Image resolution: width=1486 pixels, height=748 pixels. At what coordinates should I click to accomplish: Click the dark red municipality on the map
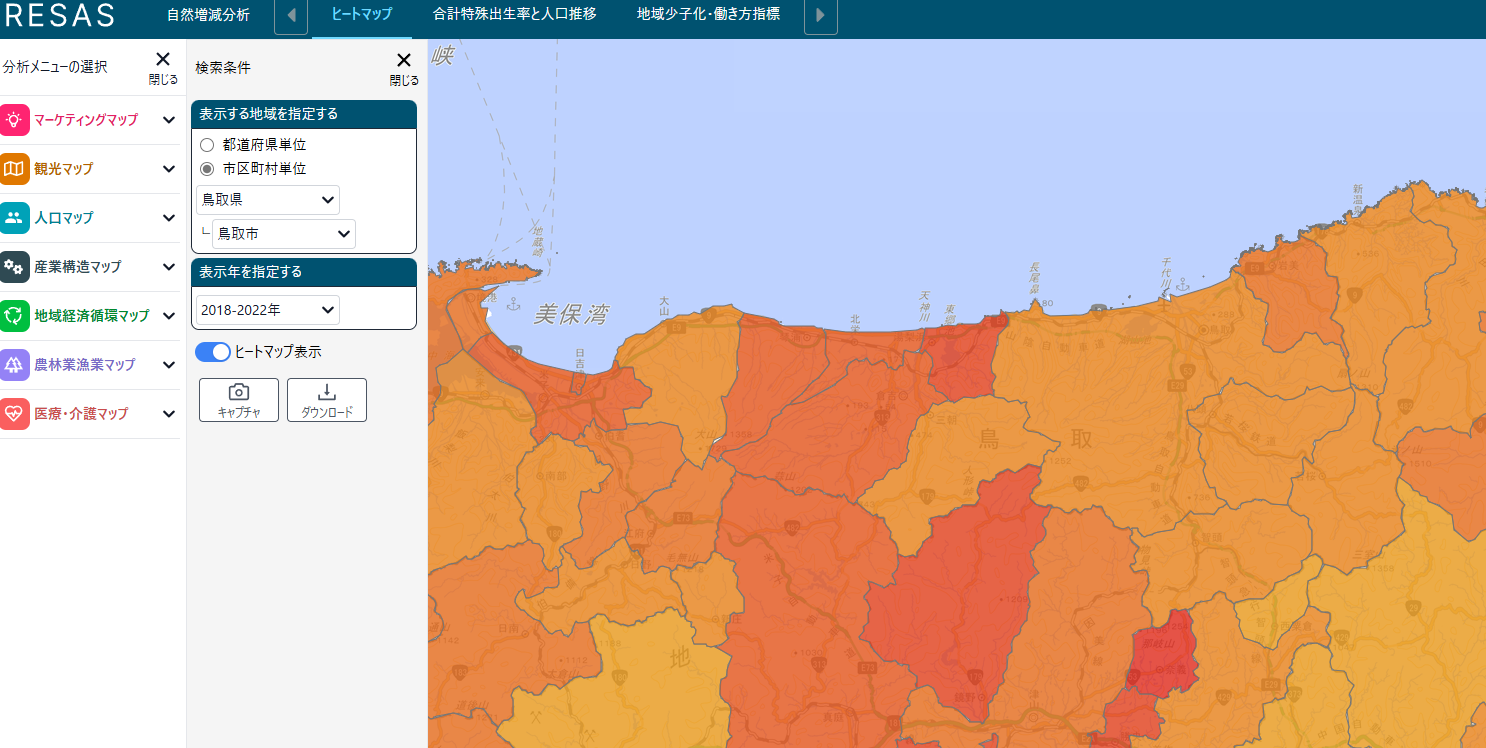pyautogui.click(x=1165, y=652)
